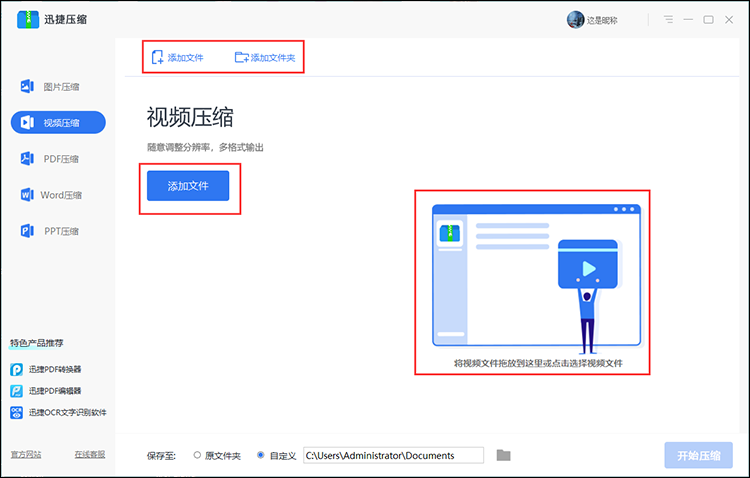Minimize the 迅捷压缩 window
Viewport: 750px width, 478px height.
(x=688, y=20)
